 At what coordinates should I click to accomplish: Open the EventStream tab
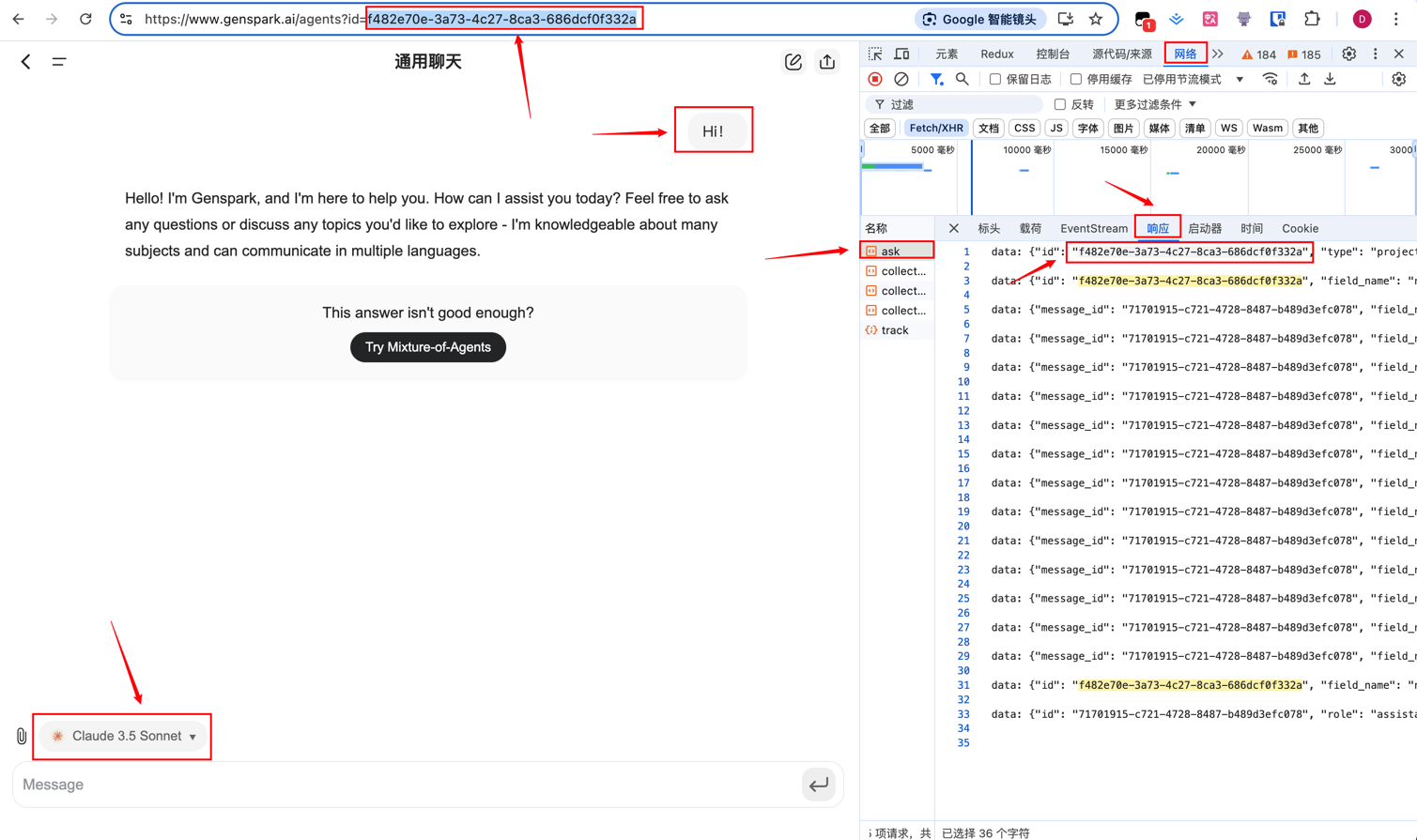point(1094,229)
